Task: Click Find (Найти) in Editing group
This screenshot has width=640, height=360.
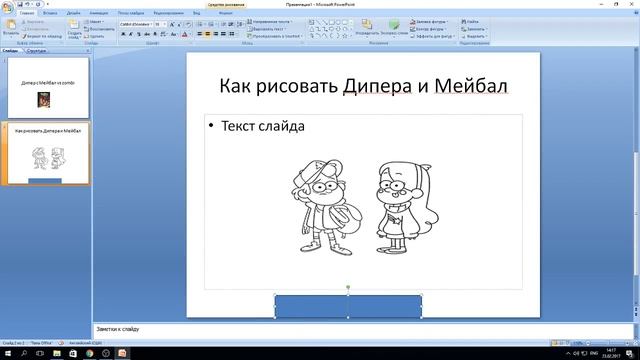Action: click(470, 22)
